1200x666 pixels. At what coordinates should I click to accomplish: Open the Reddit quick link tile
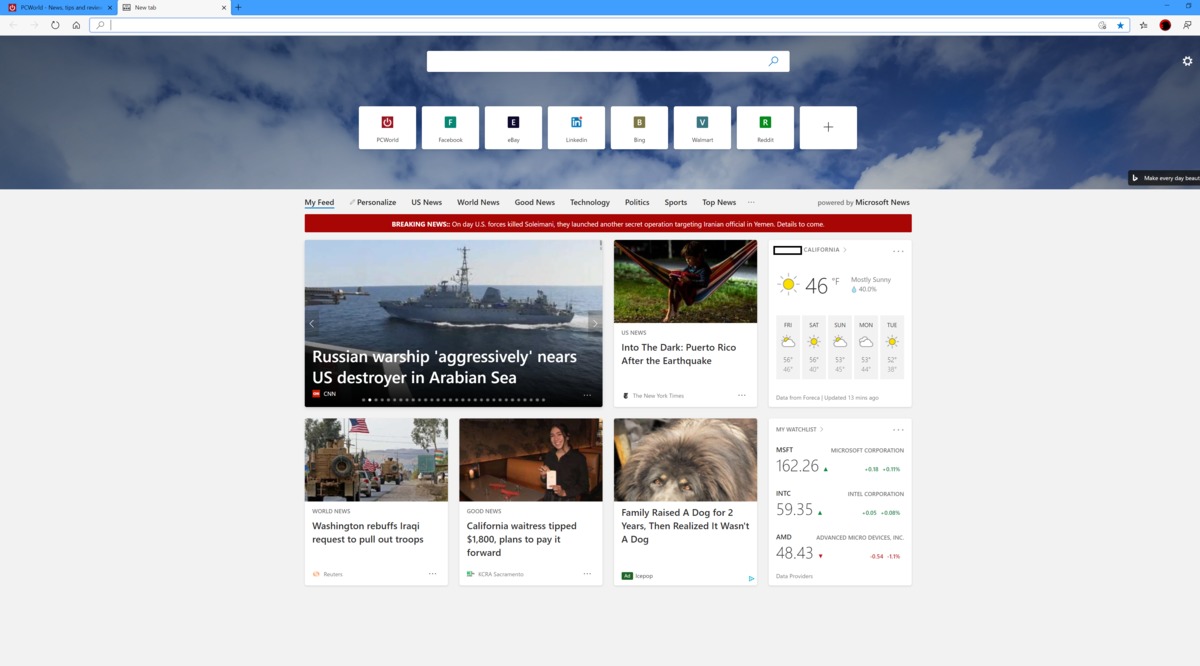765,128
